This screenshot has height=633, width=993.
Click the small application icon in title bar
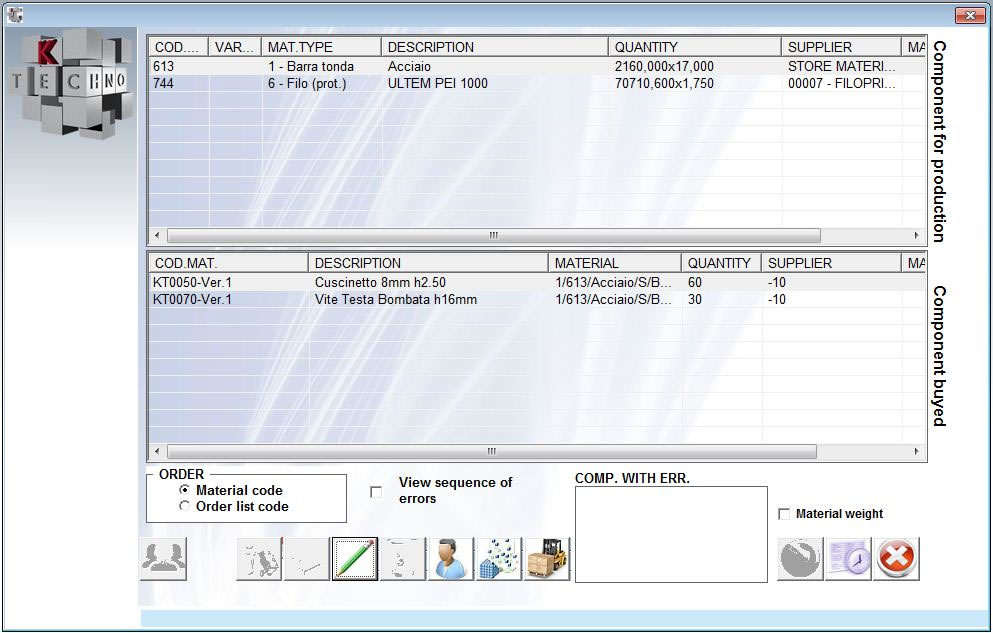pyautogui.click(x=15, y=14)
